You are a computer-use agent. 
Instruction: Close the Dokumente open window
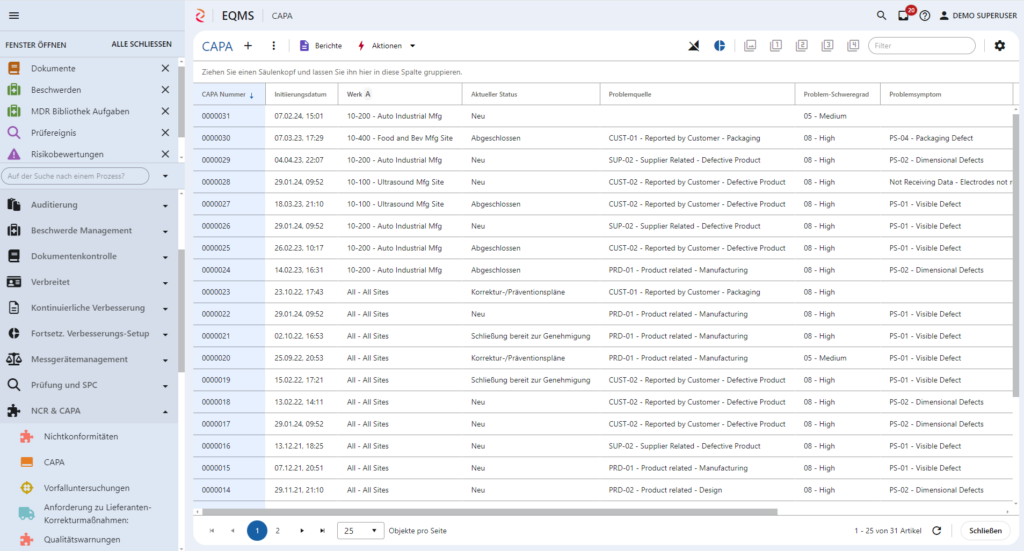click(165, 68)
